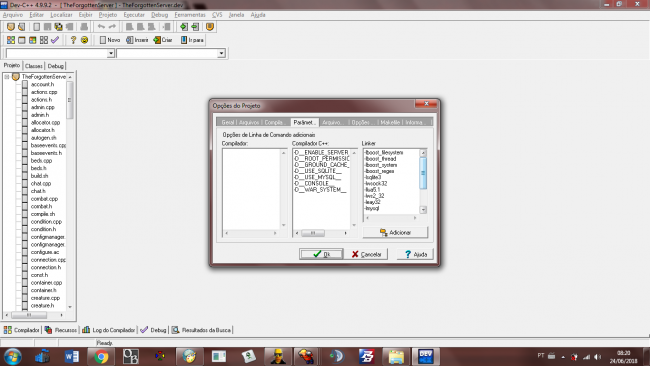Click the Ir para toolbar icon

point(184,40)
